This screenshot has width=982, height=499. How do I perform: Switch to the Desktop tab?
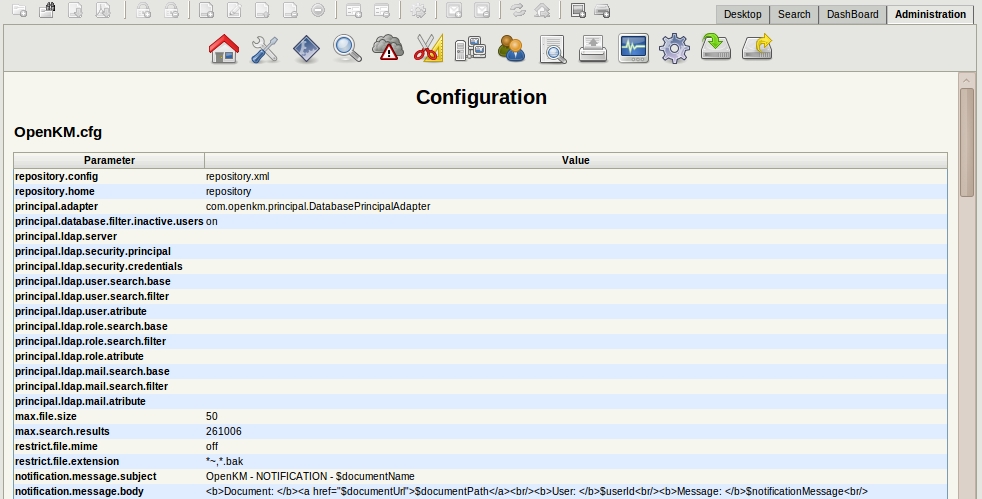tap(743, 14)
